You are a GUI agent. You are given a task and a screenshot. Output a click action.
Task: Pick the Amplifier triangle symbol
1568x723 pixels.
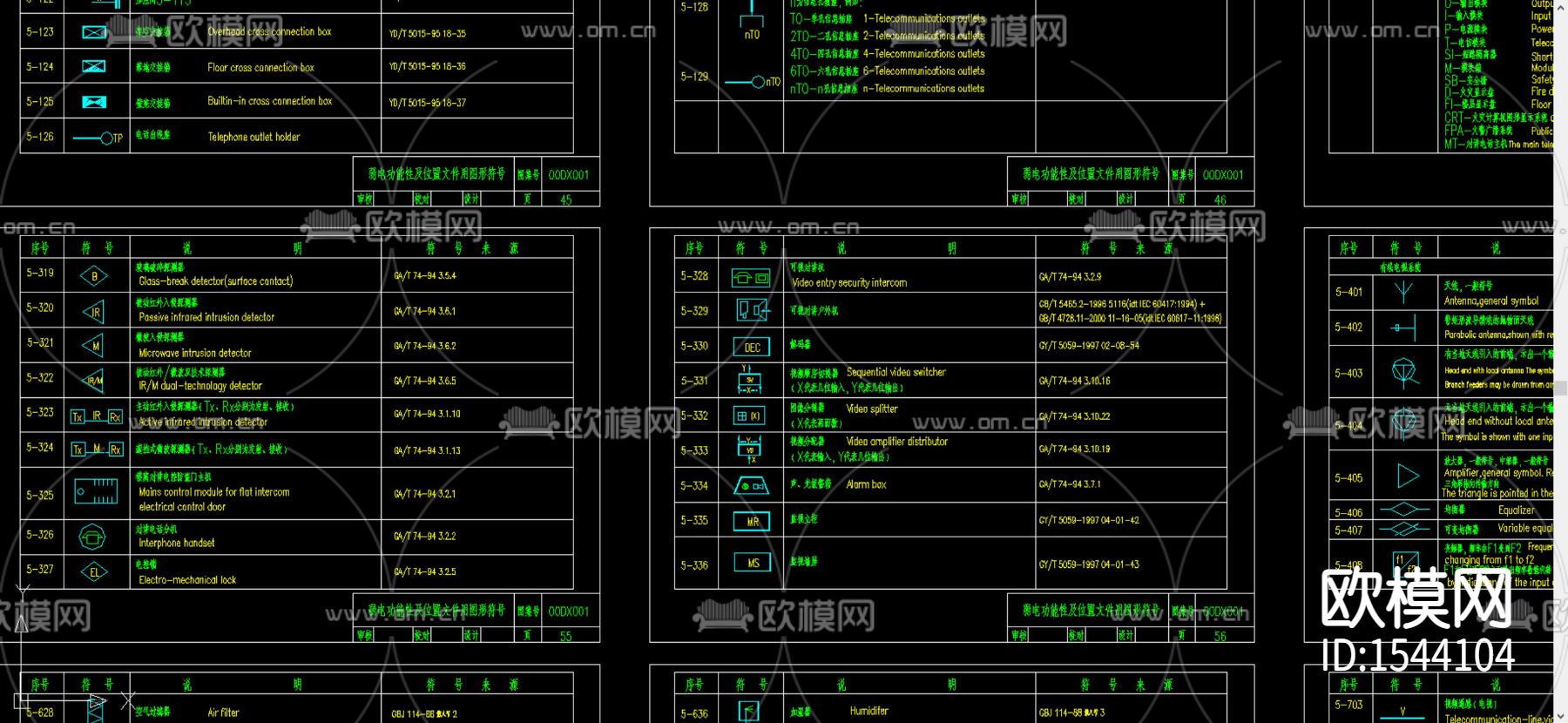pyautogui.click(x=1408, y=476)
